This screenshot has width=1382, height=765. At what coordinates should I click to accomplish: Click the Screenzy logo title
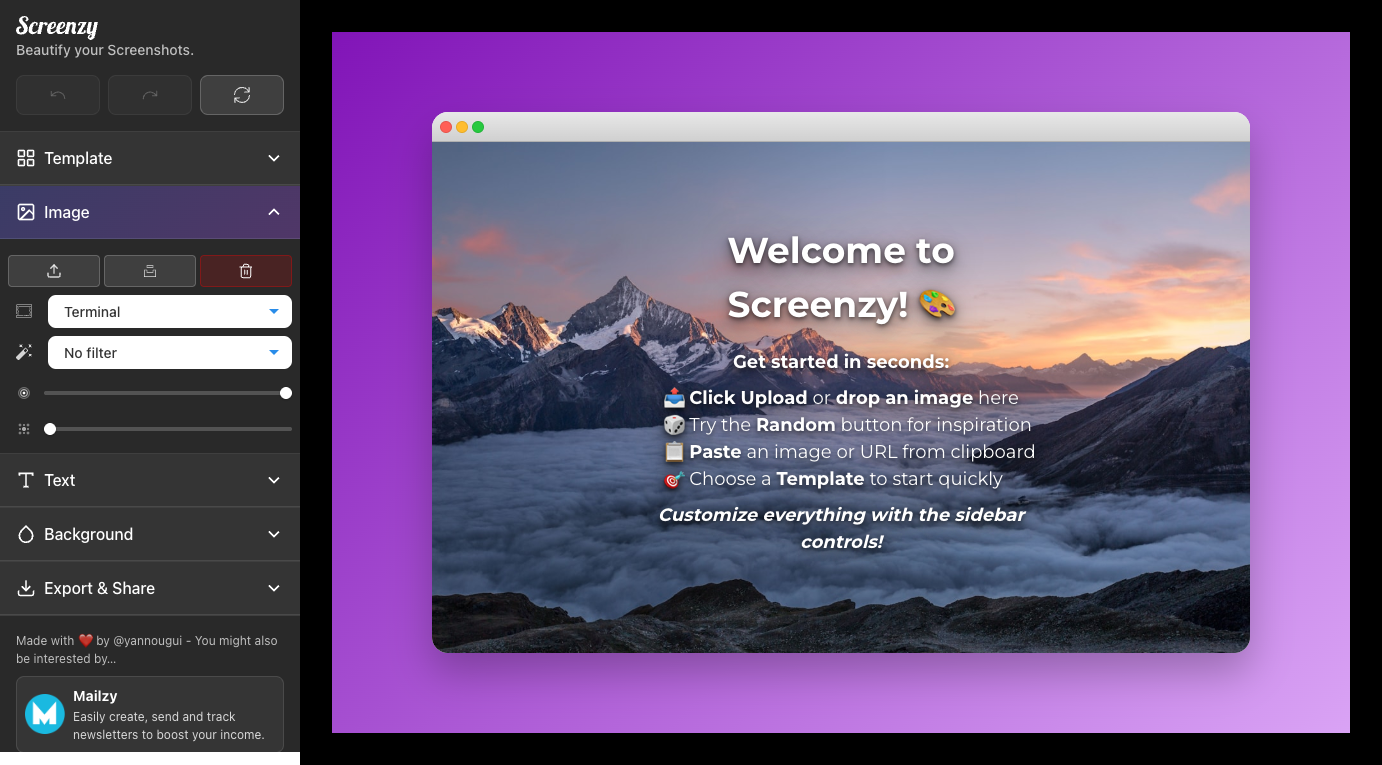57,26
